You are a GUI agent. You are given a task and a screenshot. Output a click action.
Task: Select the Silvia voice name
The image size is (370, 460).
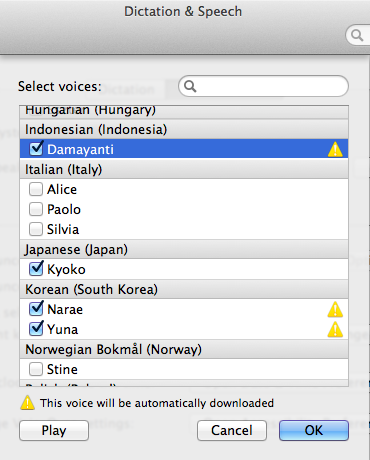(63, 229)
